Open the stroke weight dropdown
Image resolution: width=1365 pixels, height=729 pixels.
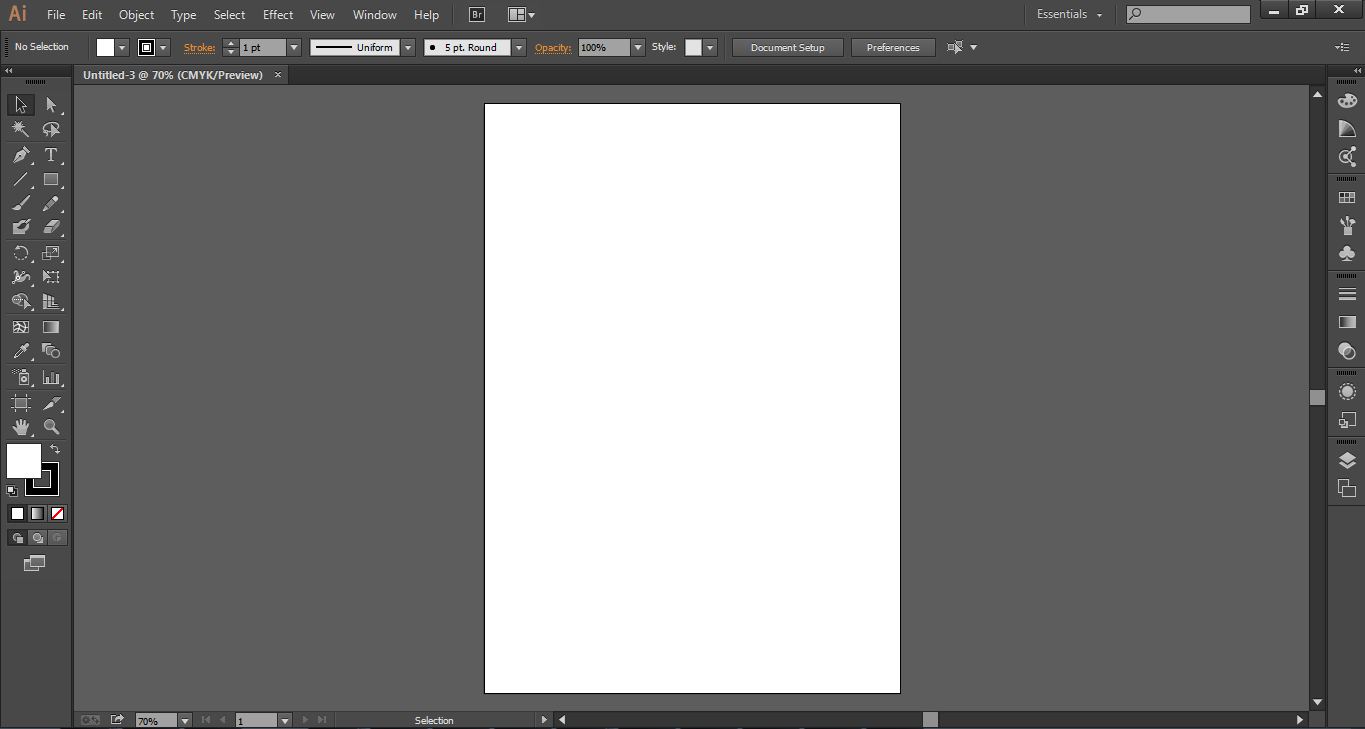pos(293,47)
